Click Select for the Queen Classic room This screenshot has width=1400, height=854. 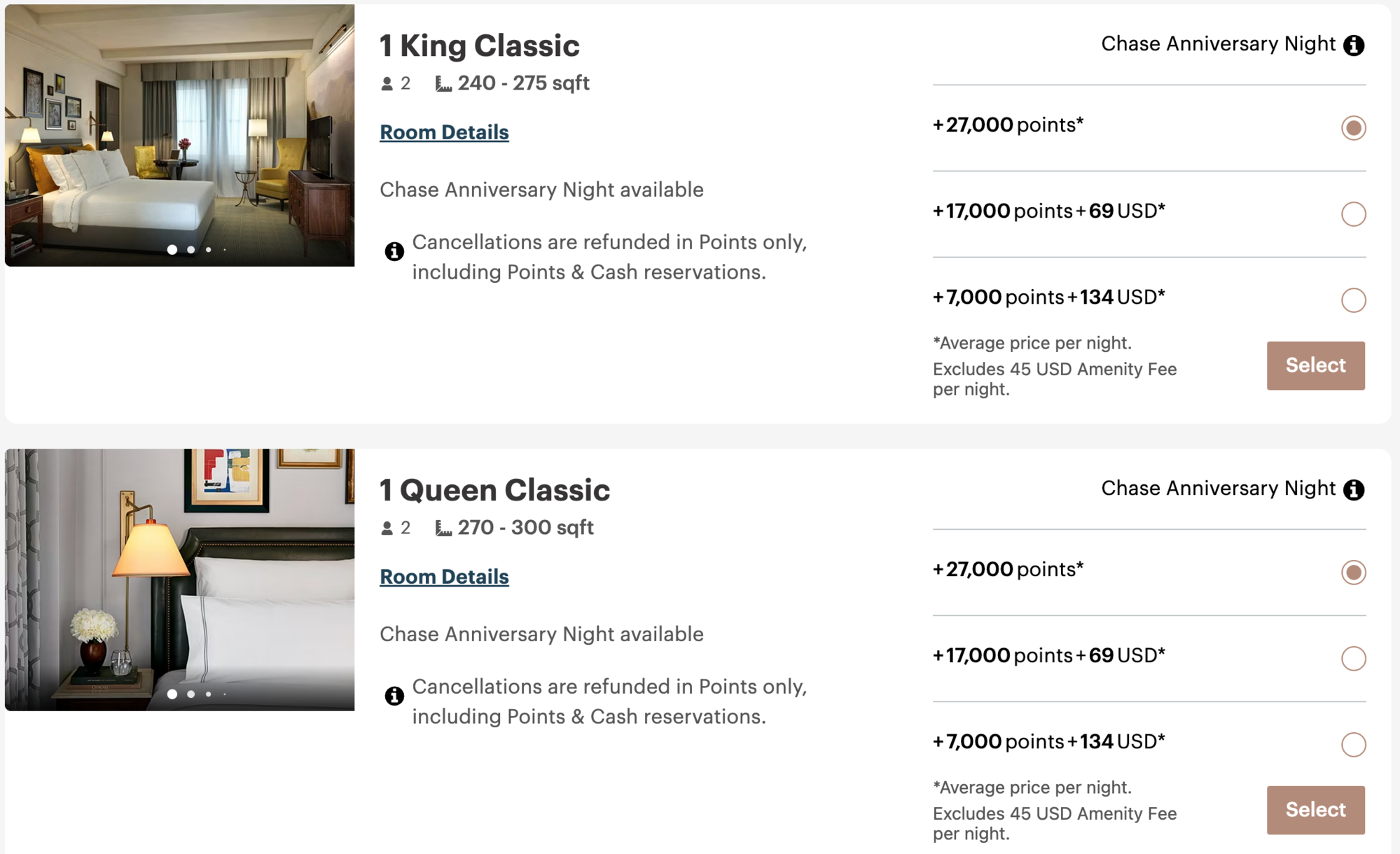click(x=1315, y=809)
